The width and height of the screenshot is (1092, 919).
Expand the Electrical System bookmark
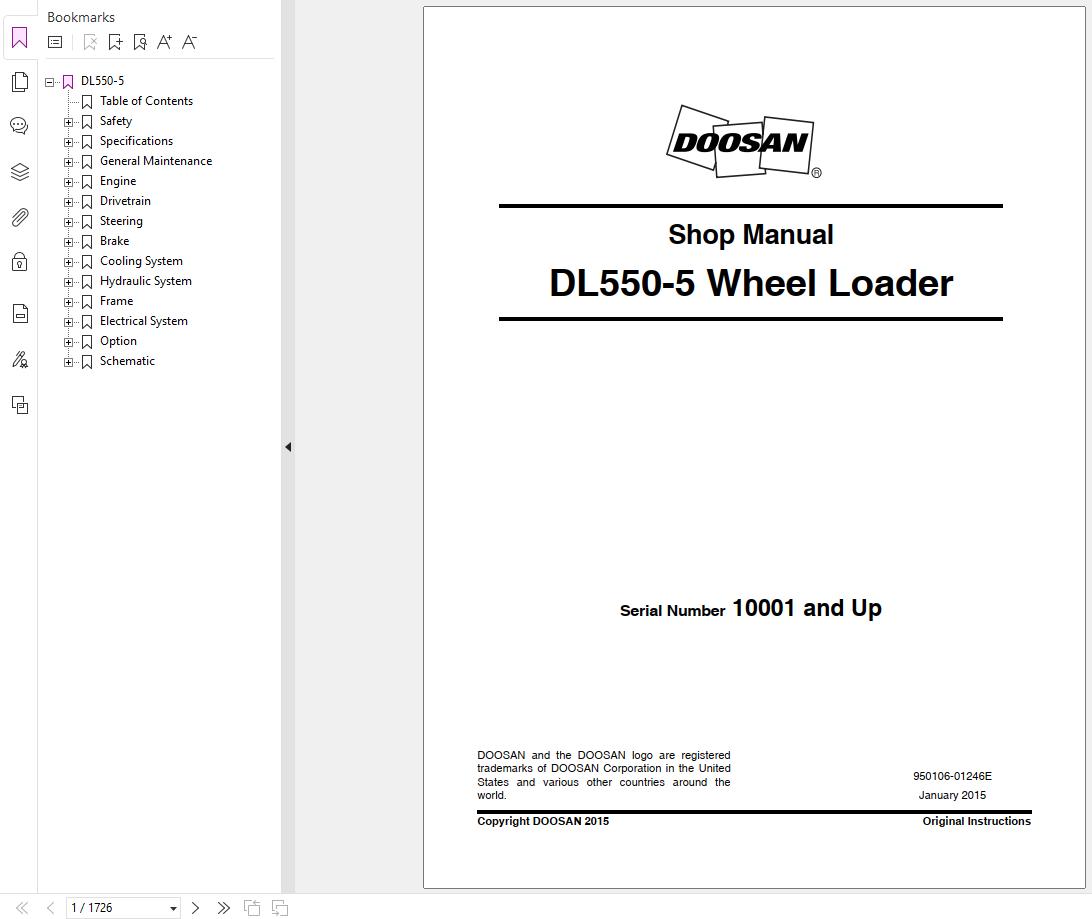click(67, 321)
